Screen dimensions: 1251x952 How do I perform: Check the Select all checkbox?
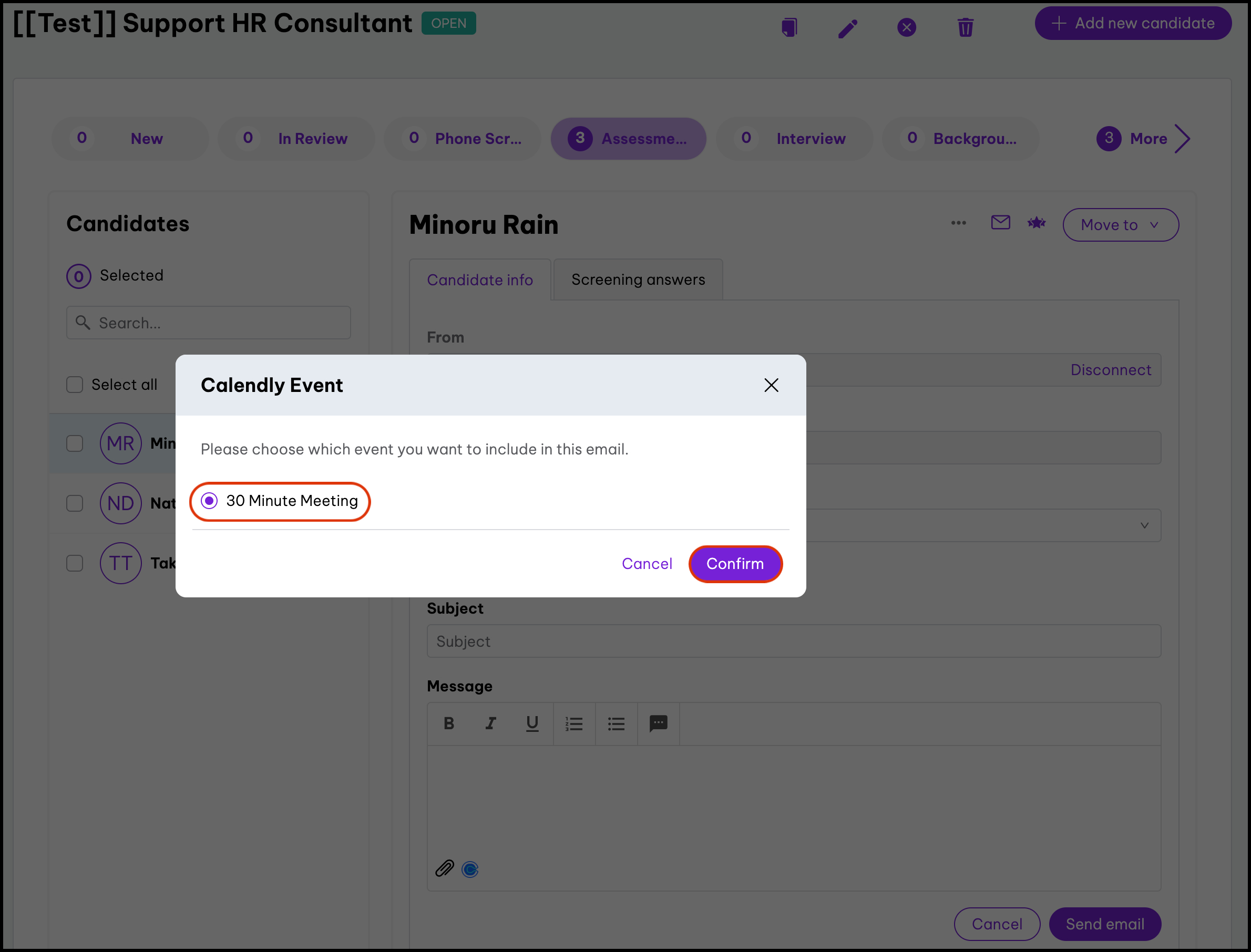click(x=75, y=385)
